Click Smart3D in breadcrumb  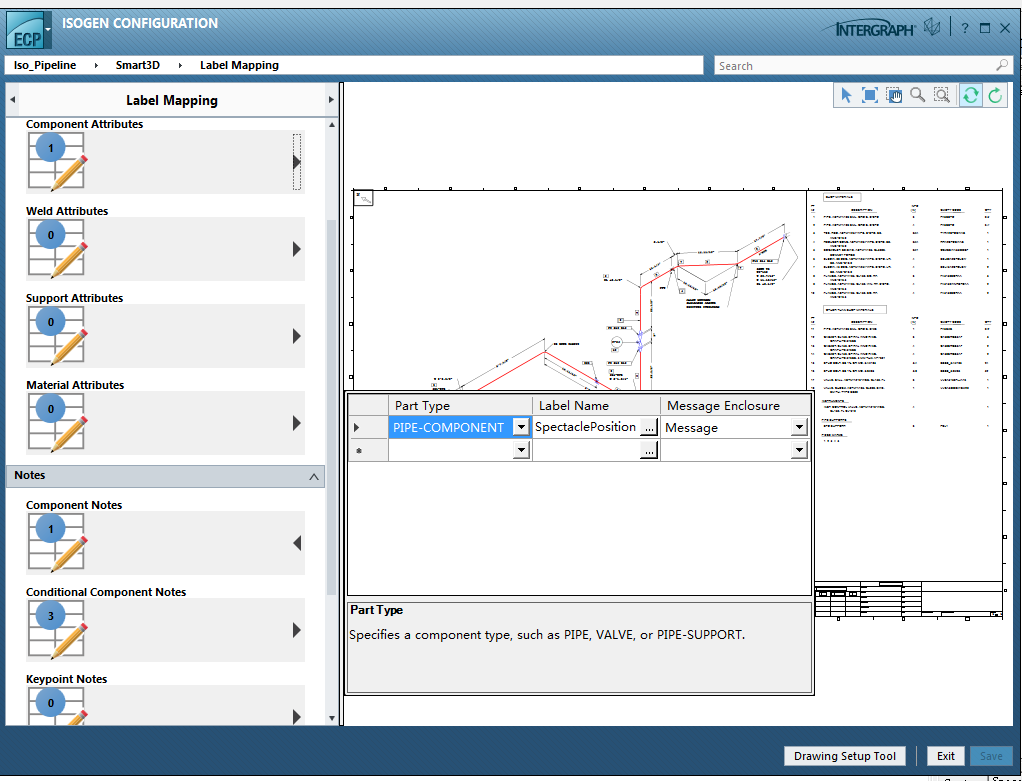138,65
